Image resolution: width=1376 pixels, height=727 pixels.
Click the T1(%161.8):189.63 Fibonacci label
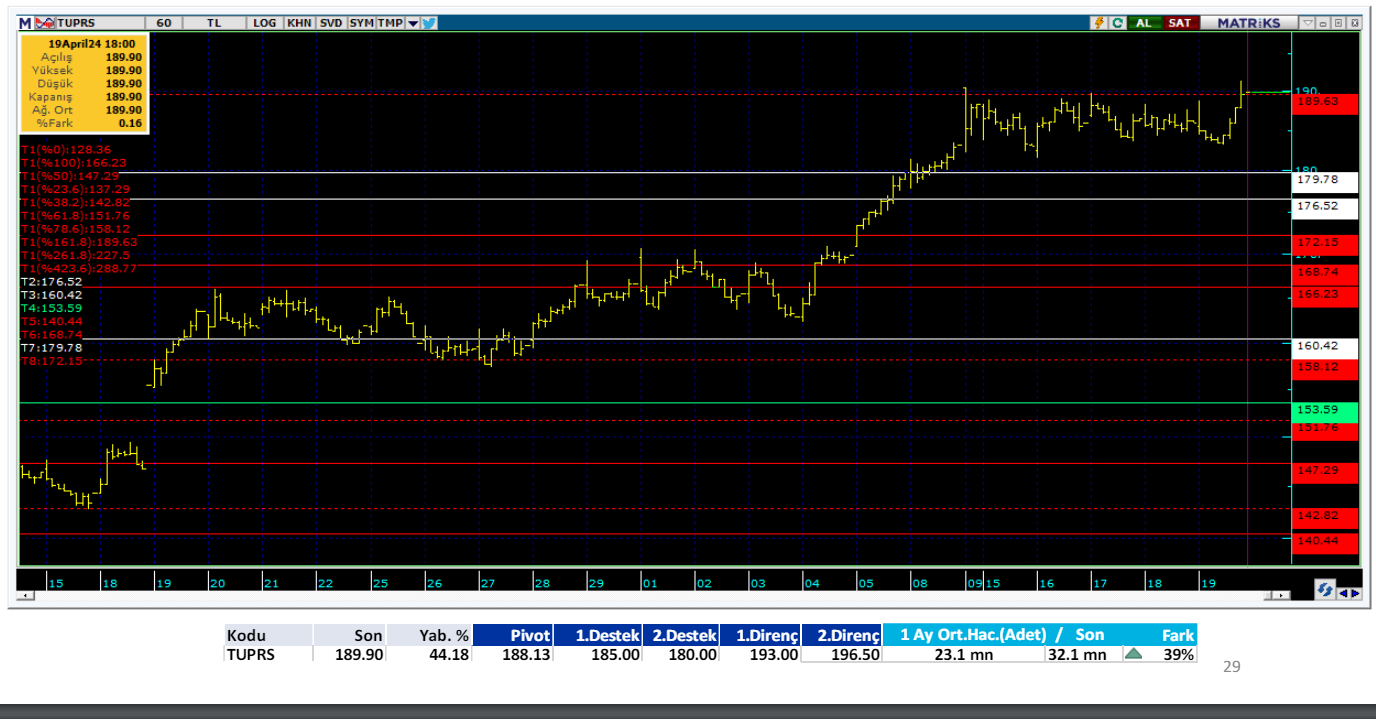79,241
